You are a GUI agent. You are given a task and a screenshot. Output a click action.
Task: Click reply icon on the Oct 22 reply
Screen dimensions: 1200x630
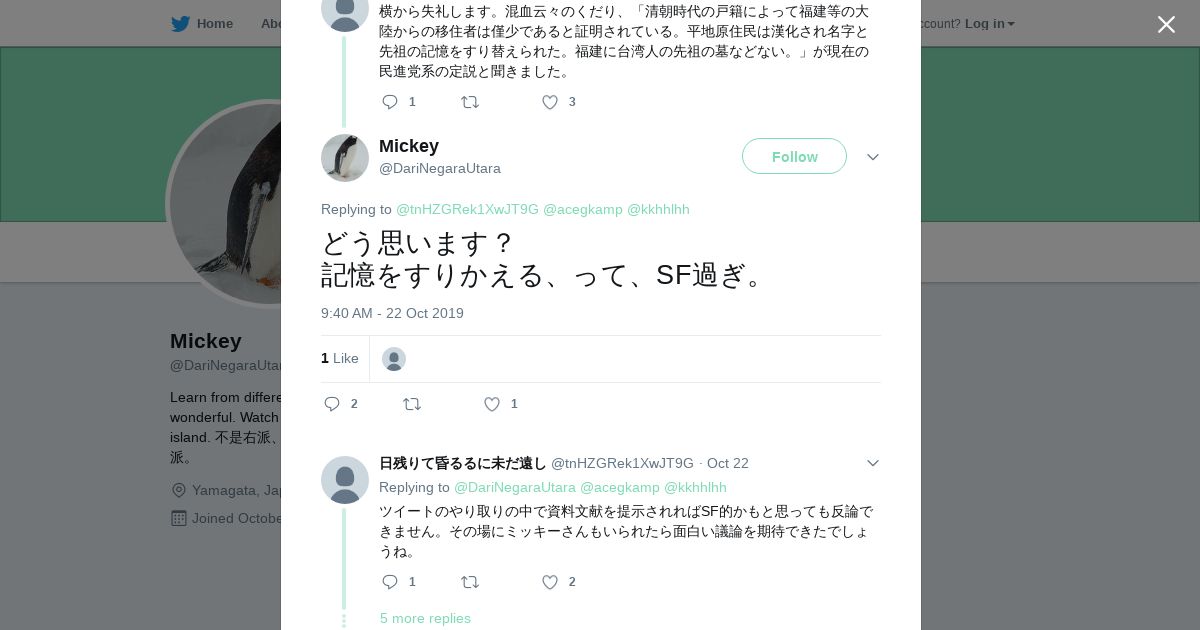coord(390,582)
